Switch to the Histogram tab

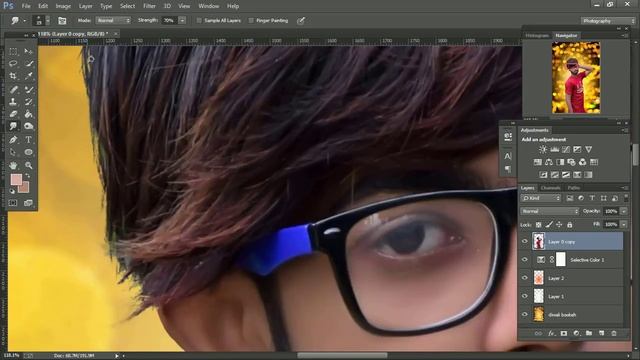[537, 36]
